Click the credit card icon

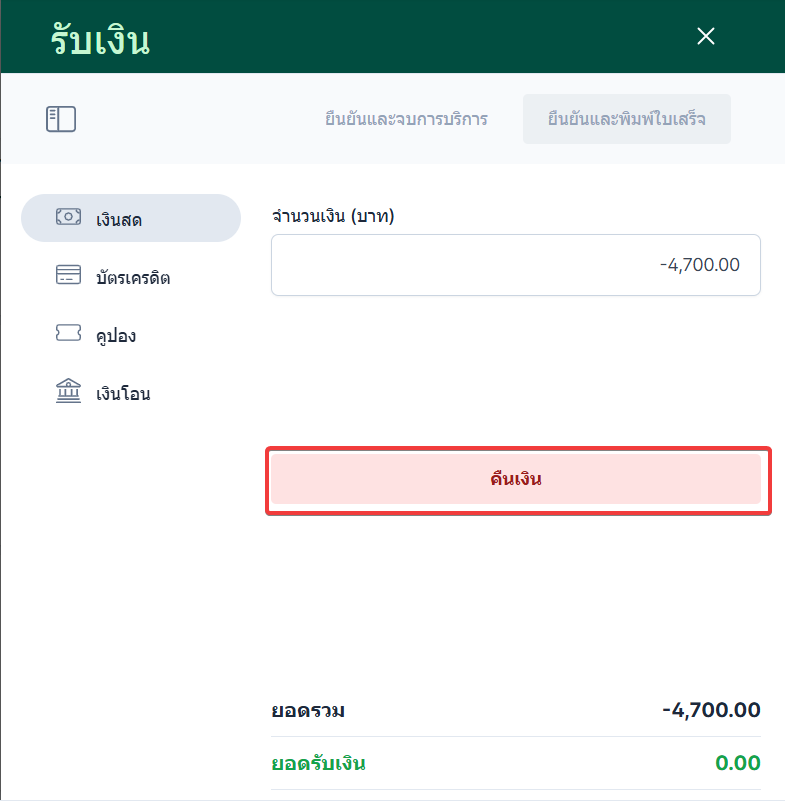[68, 276]
